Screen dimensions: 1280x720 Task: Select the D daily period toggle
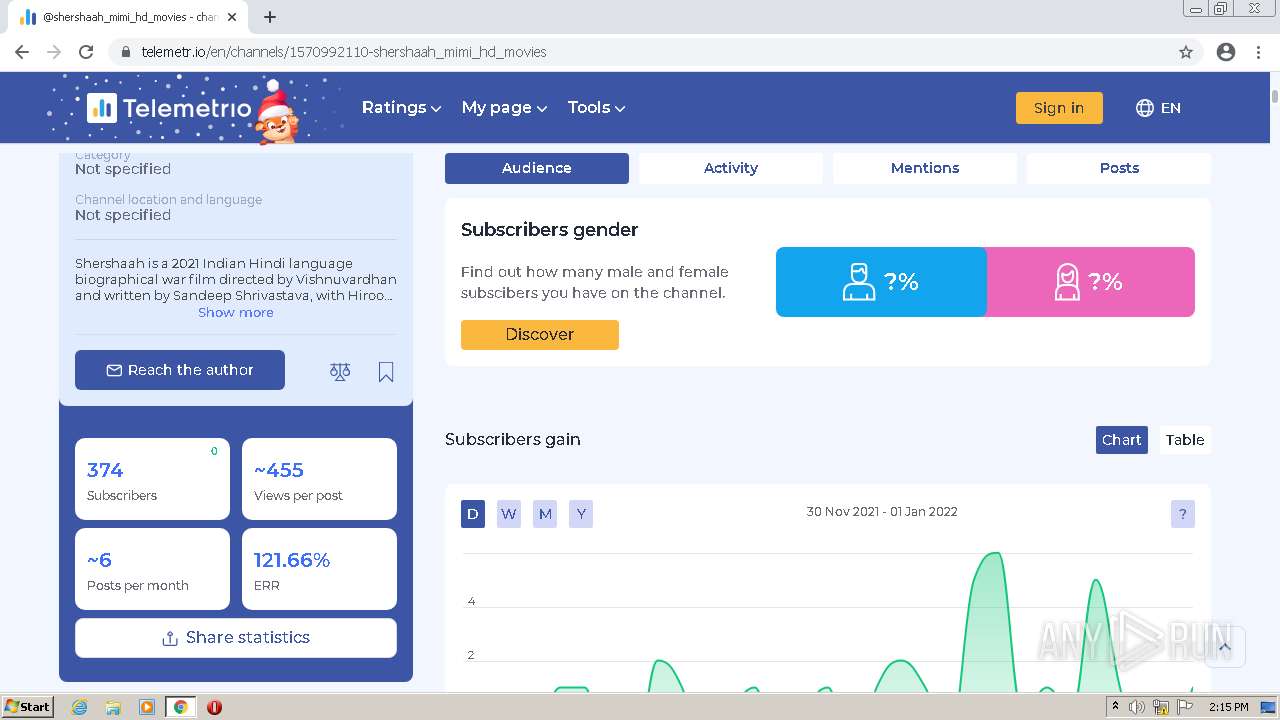[473, 514]
